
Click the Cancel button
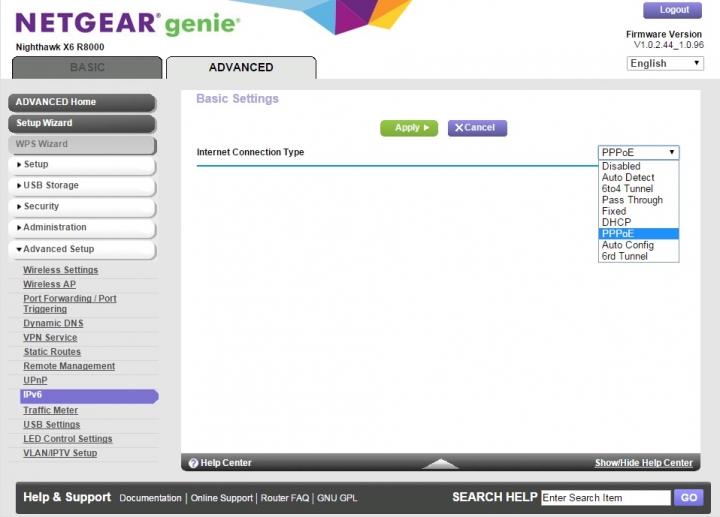478,128
